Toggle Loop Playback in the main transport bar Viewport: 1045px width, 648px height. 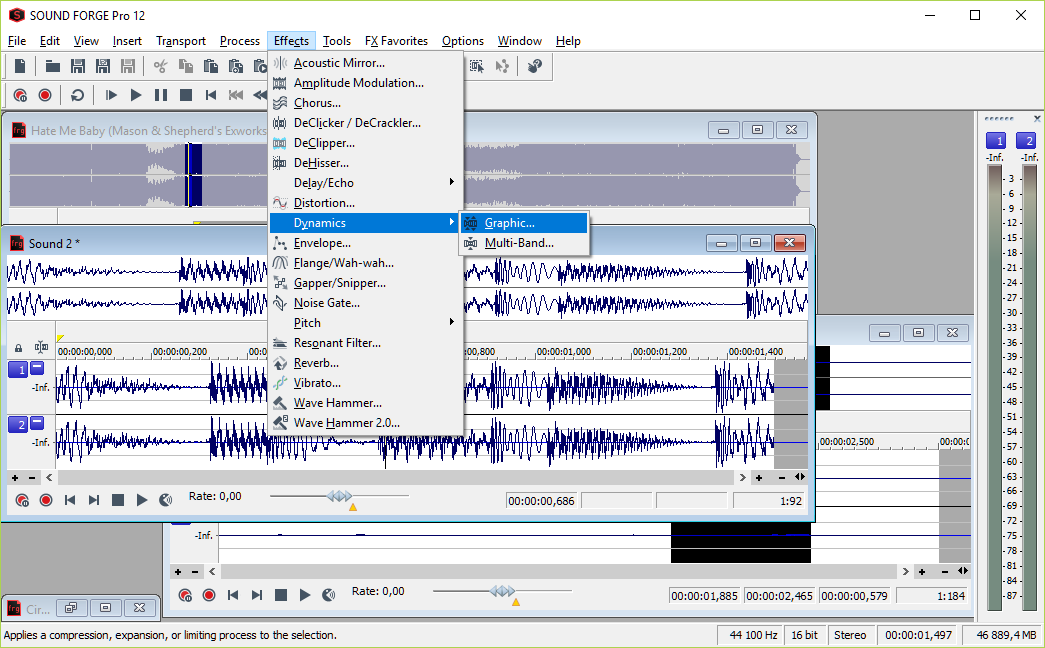[77, 95]
